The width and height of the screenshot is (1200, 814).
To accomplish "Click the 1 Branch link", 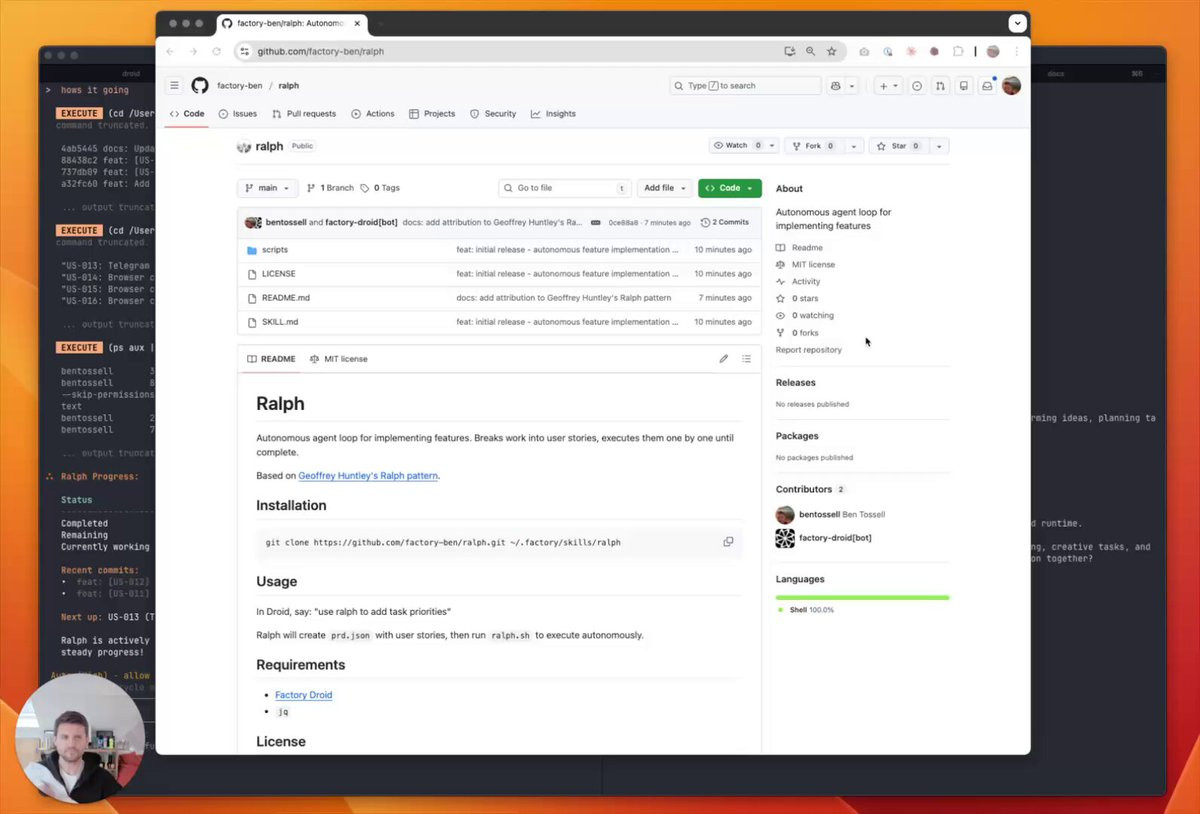I will pos(330,188).
